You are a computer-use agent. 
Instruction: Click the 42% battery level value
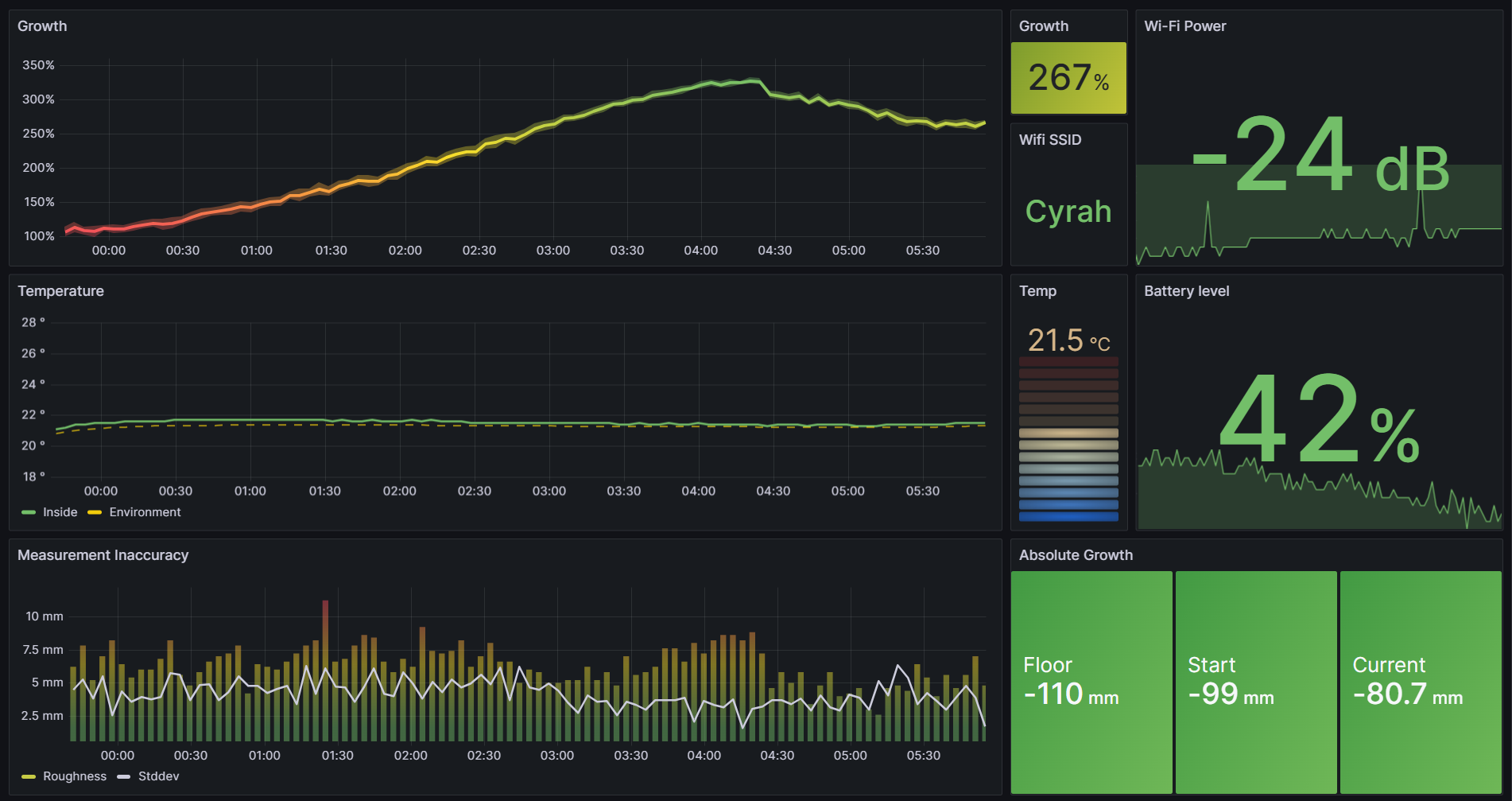[1320, 419]
